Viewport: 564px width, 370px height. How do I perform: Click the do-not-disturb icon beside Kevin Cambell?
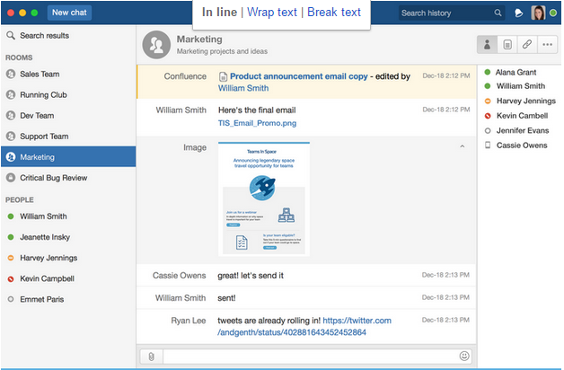tap(487, 116)
